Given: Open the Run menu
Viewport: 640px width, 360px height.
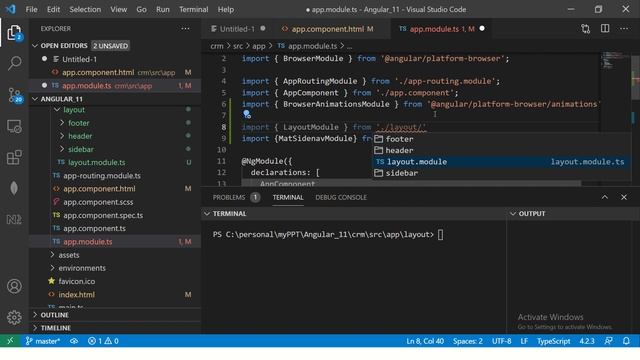Looking at the screenshot, I should point(163,9).
